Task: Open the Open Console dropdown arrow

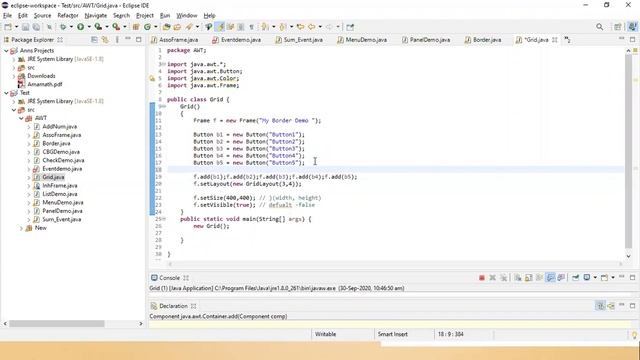Action: pos(613,278)
